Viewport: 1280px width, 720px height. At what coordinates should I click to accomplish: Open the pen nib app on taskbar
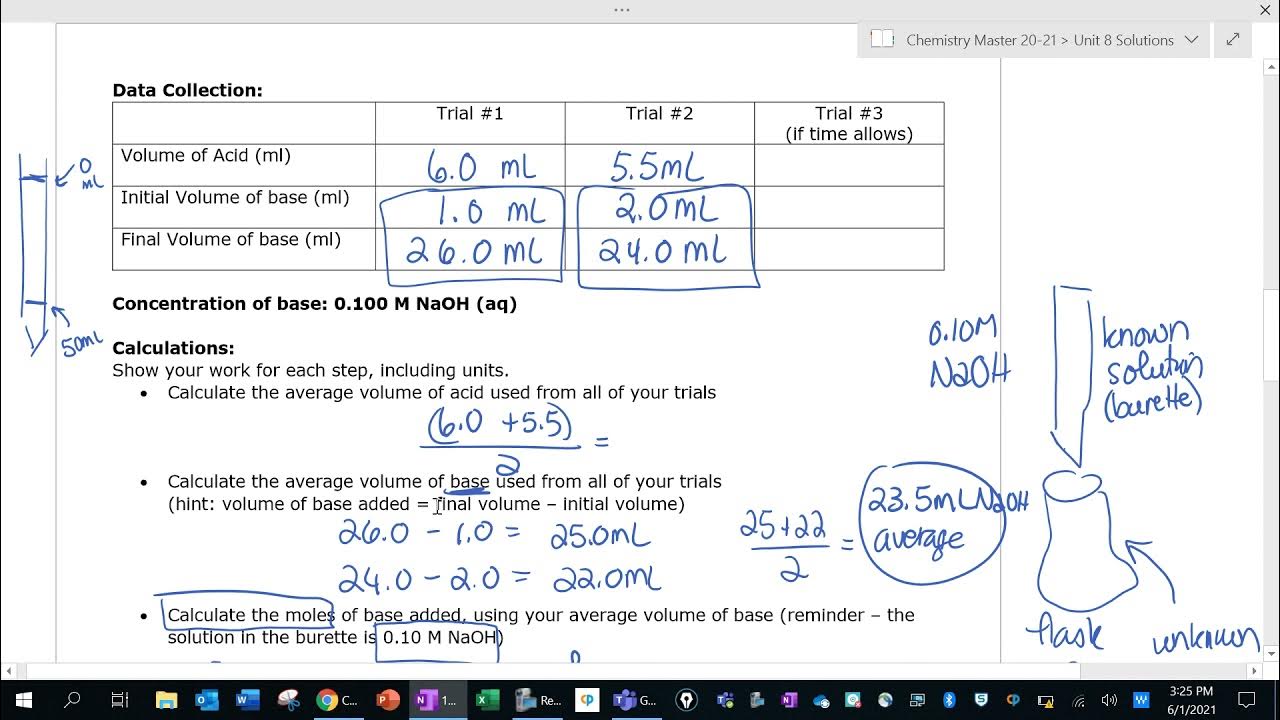point(687,700)
